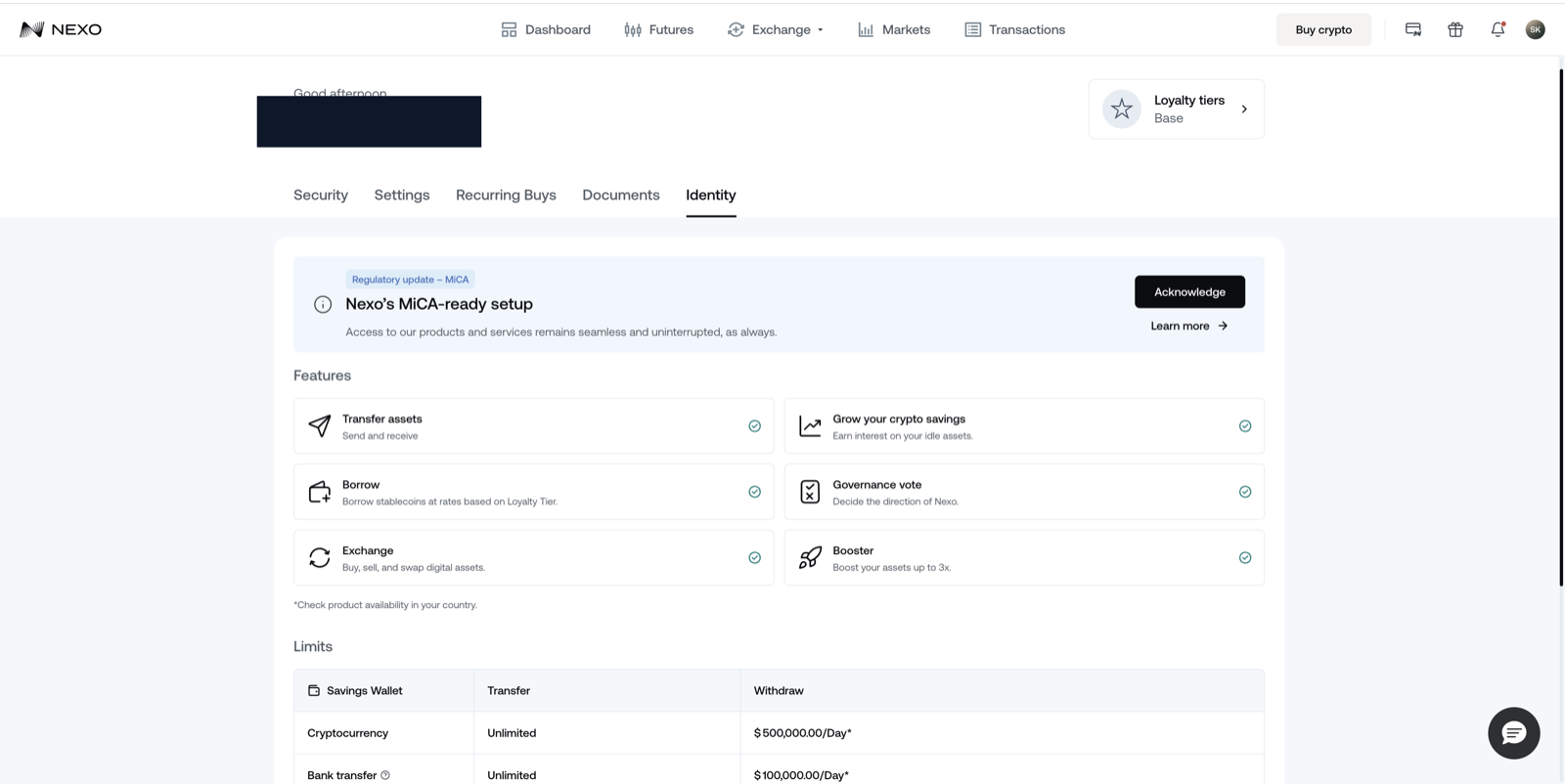Open the gift rewards icon
Screen dimensions: 1565x784
[x=1455, y=29]
